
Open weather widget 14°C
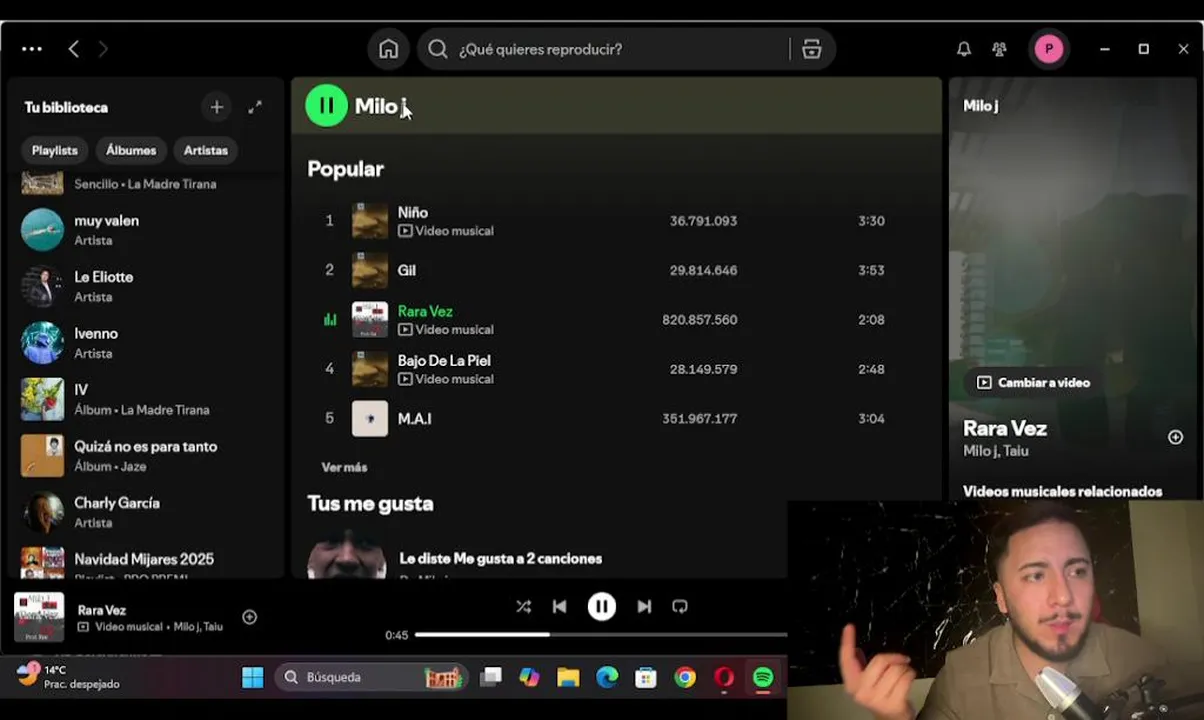point(68,677)
